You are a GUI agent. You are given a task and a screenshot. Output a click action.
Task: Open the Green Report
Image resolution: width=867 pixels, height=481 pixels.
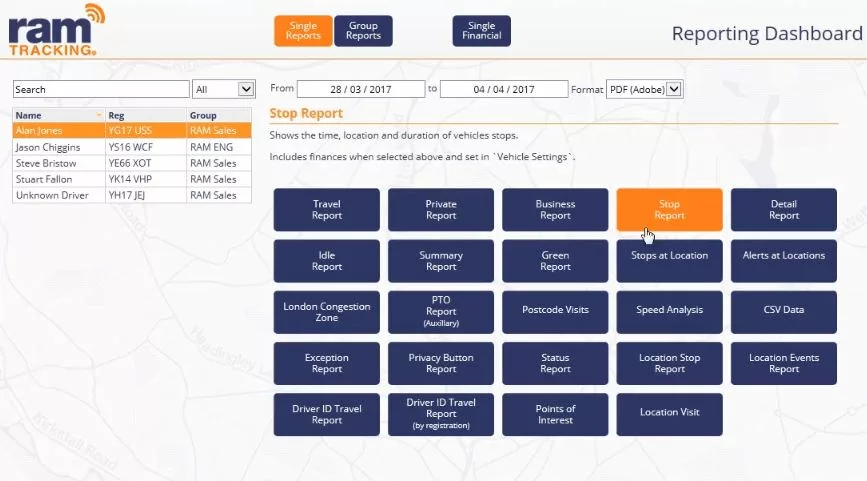point(555,261)
